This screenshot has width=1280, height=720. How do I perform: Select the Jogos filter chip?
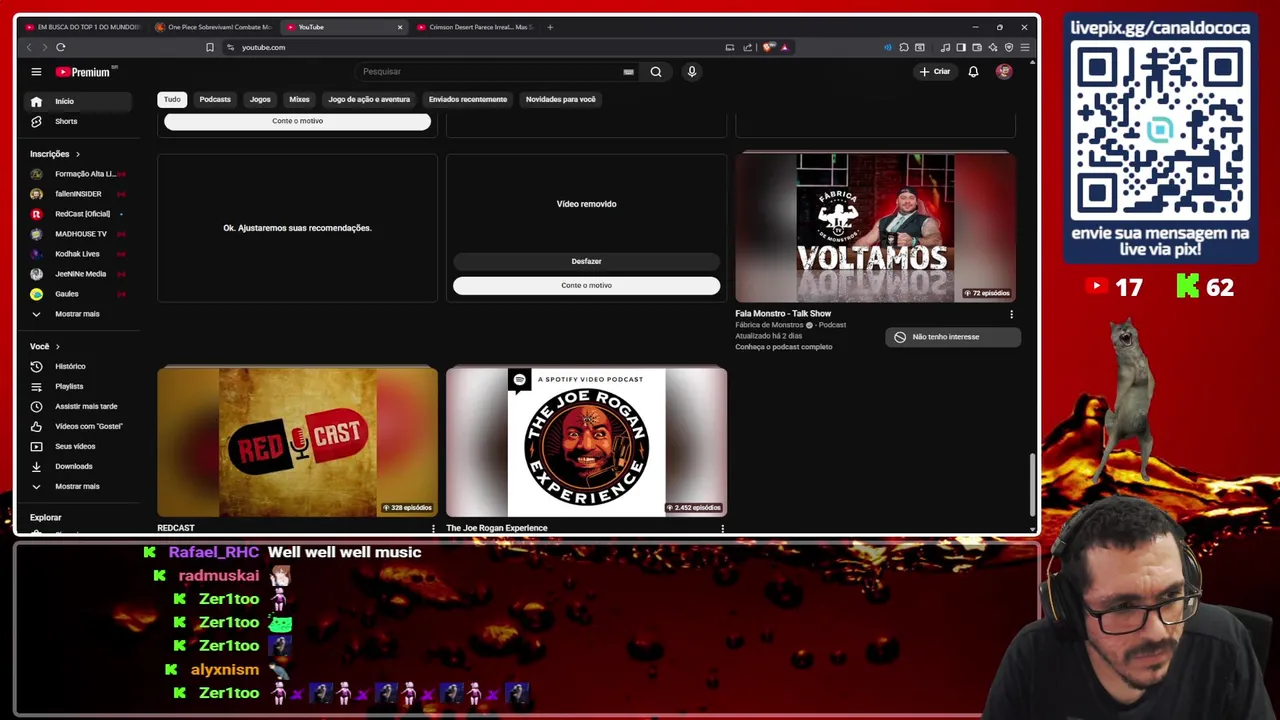coord(260,99)
